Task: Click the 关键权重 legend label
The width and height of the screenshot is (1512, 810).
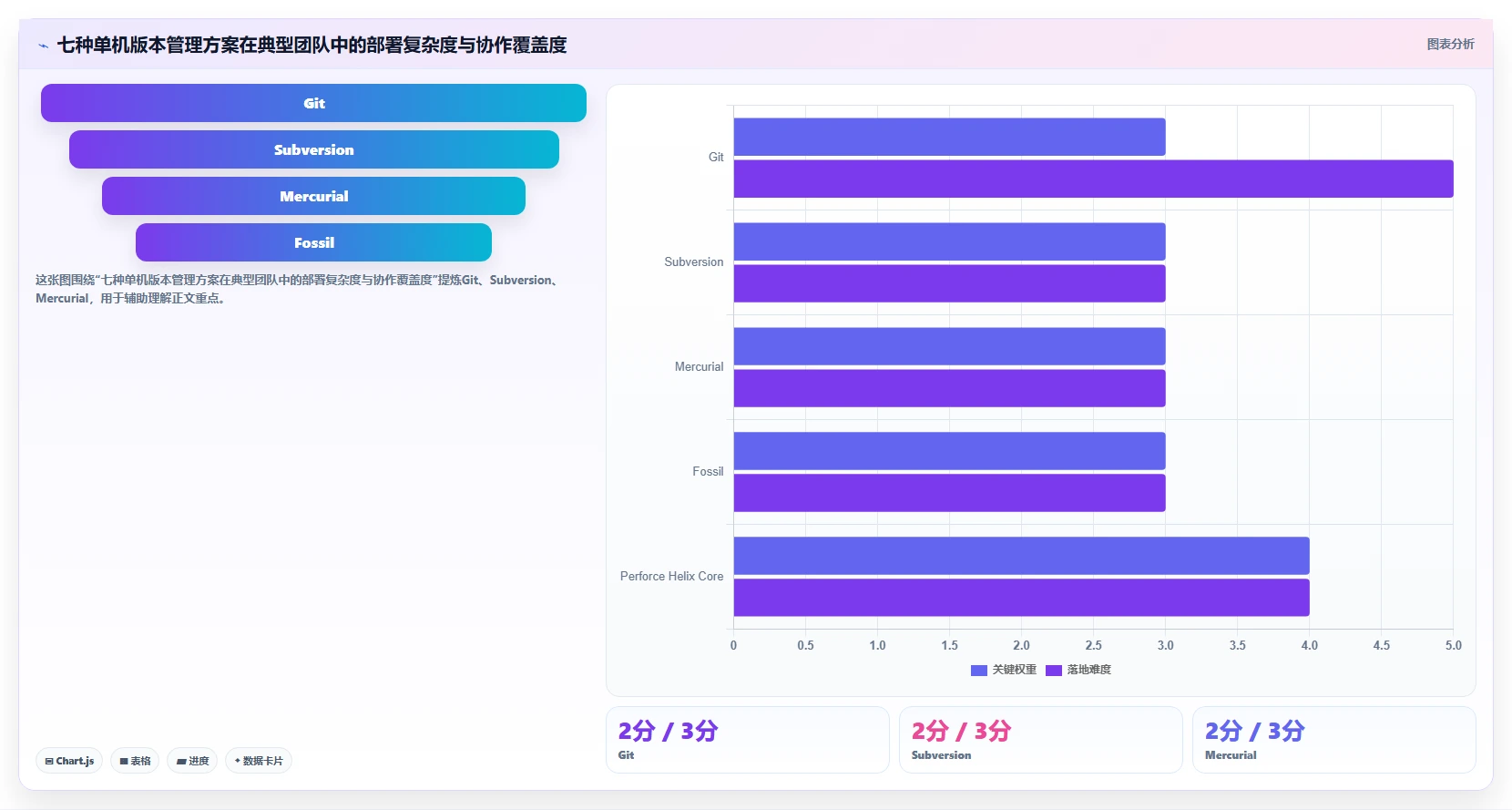Action: pyautogui.click(x=1015, y=670)
